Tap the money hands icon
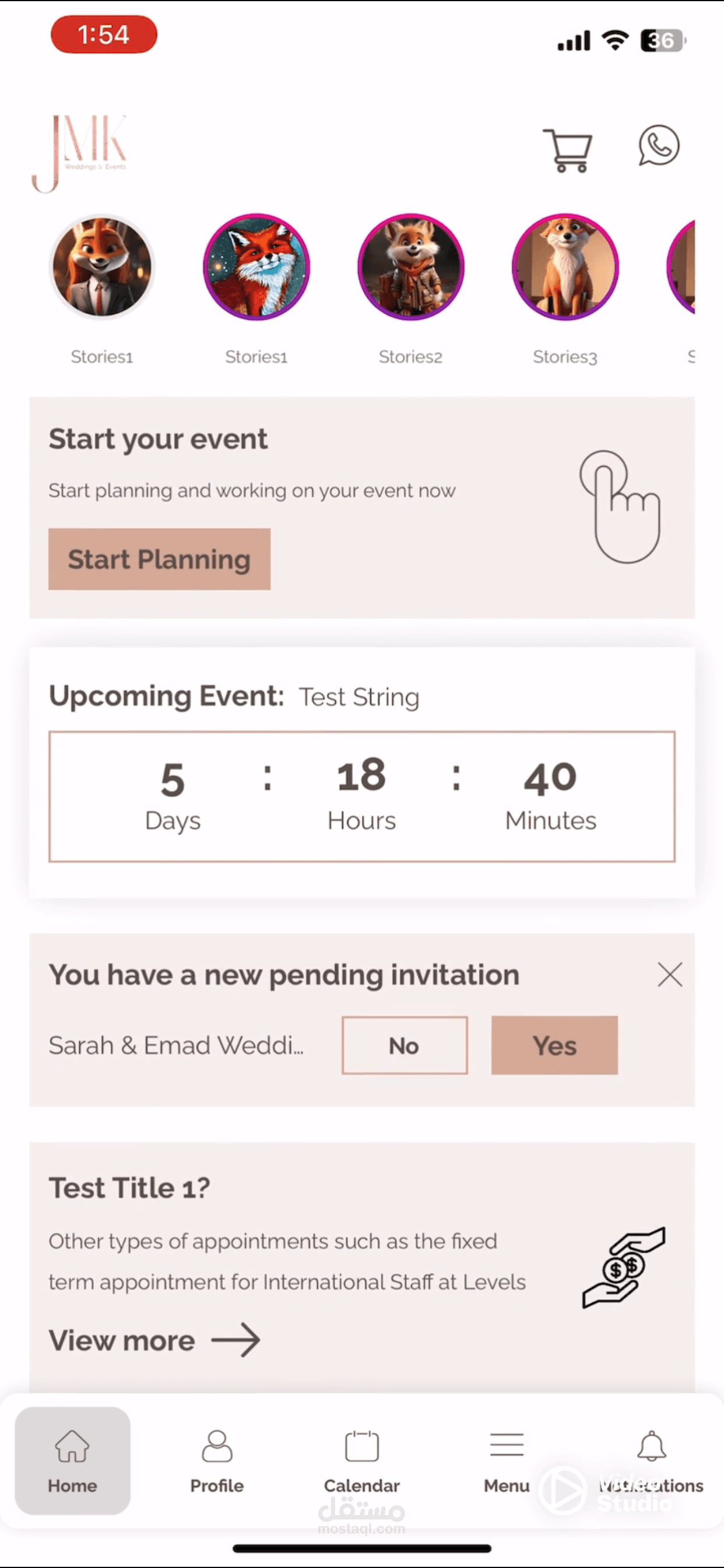Image resolution: width=724 pixels, height=1568 pixels. pyautogui.click(x=624, y=1268)
